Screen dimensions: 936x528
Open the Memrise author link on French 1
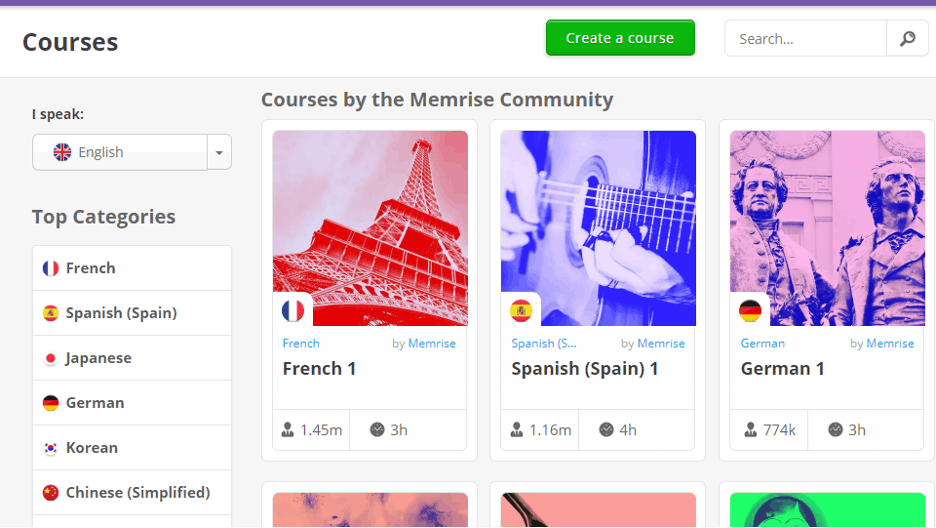click(432, 344)
